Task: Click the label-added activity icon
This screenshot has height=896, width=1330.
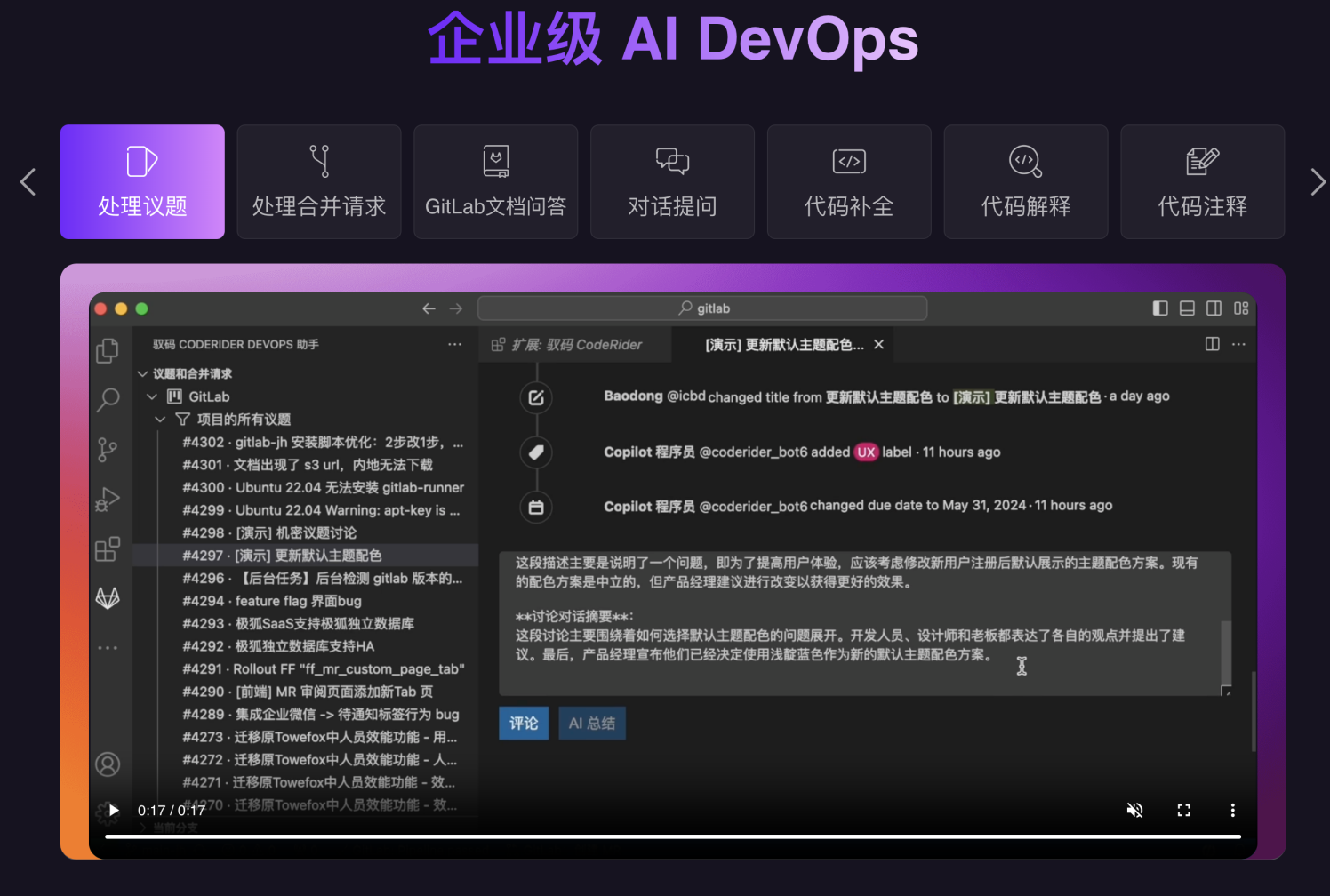Action: (x=536, y=452)
